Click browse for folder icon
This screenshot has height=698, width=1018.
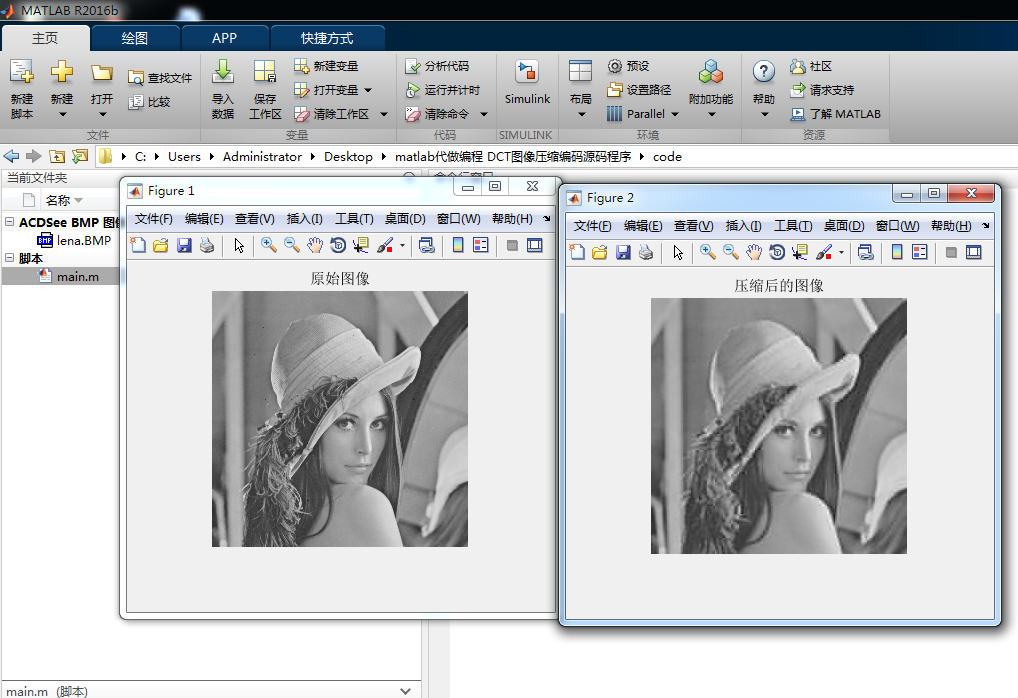(80, 156)
